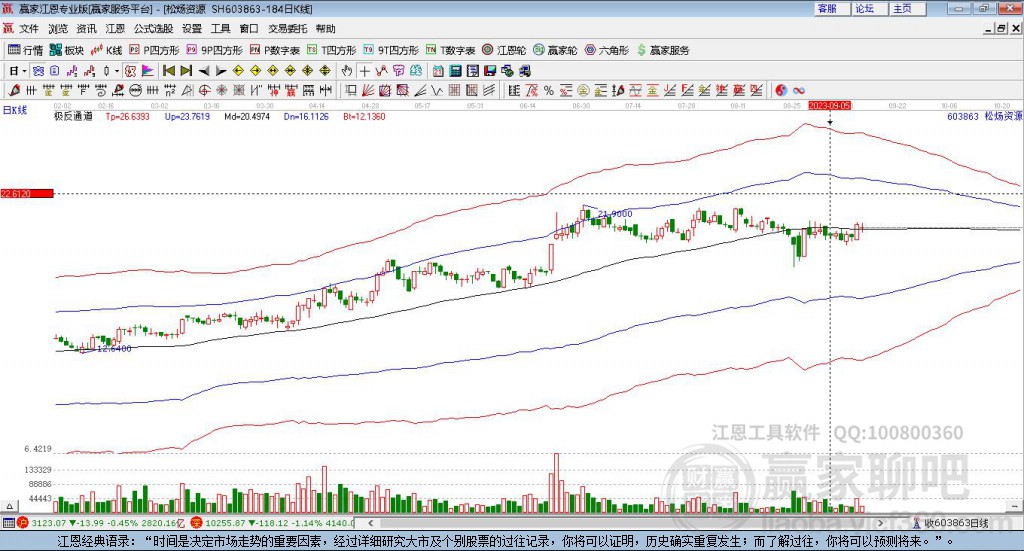Jump to last bar with skip-forward icon
1024x551 pixels.
point(186,71)
